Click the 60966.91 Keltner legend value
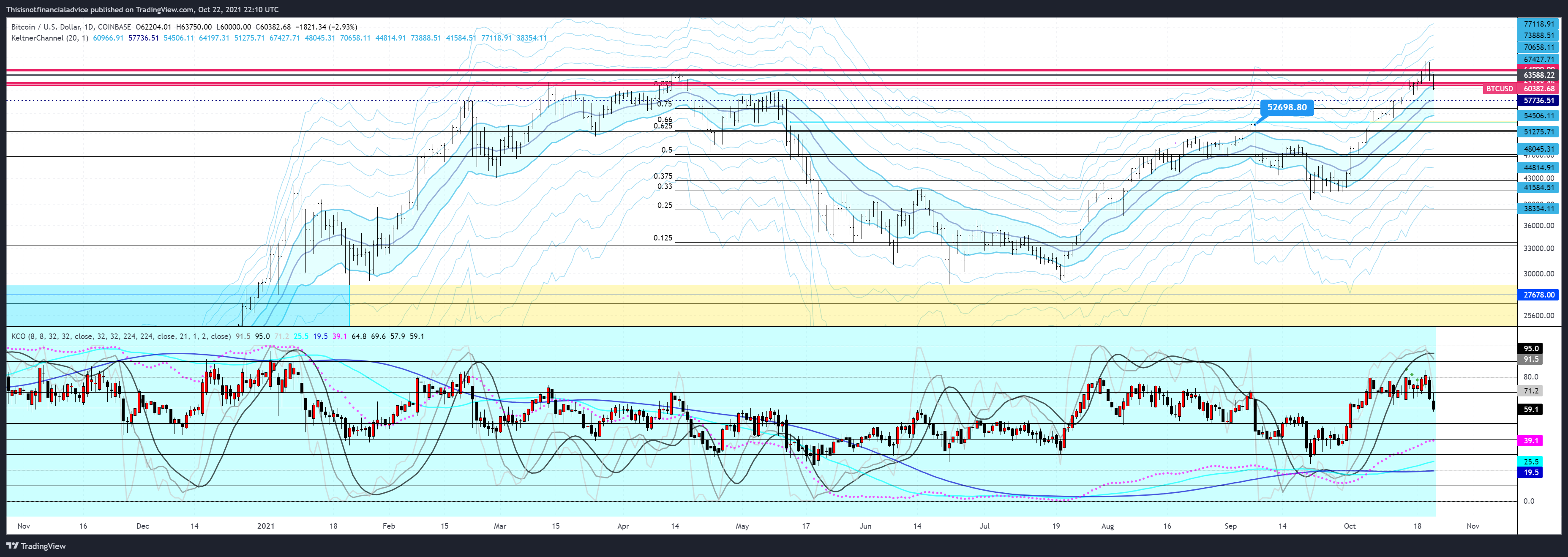 pyautogui.click(x=108, y=38)
